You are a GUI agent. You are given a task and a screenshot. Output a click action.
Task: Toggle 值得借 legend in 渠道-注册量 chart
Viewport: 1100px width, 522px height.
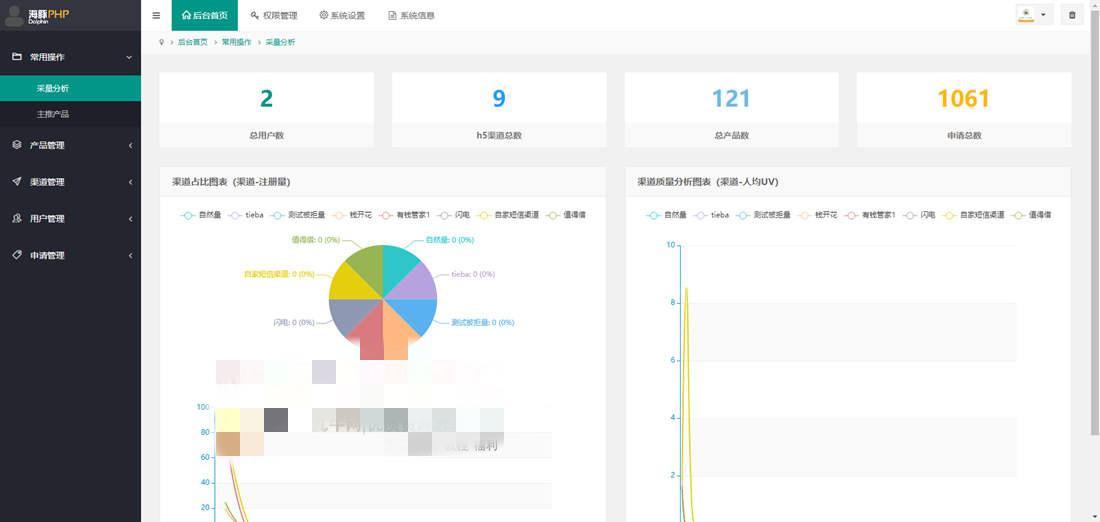click(565, 215)
